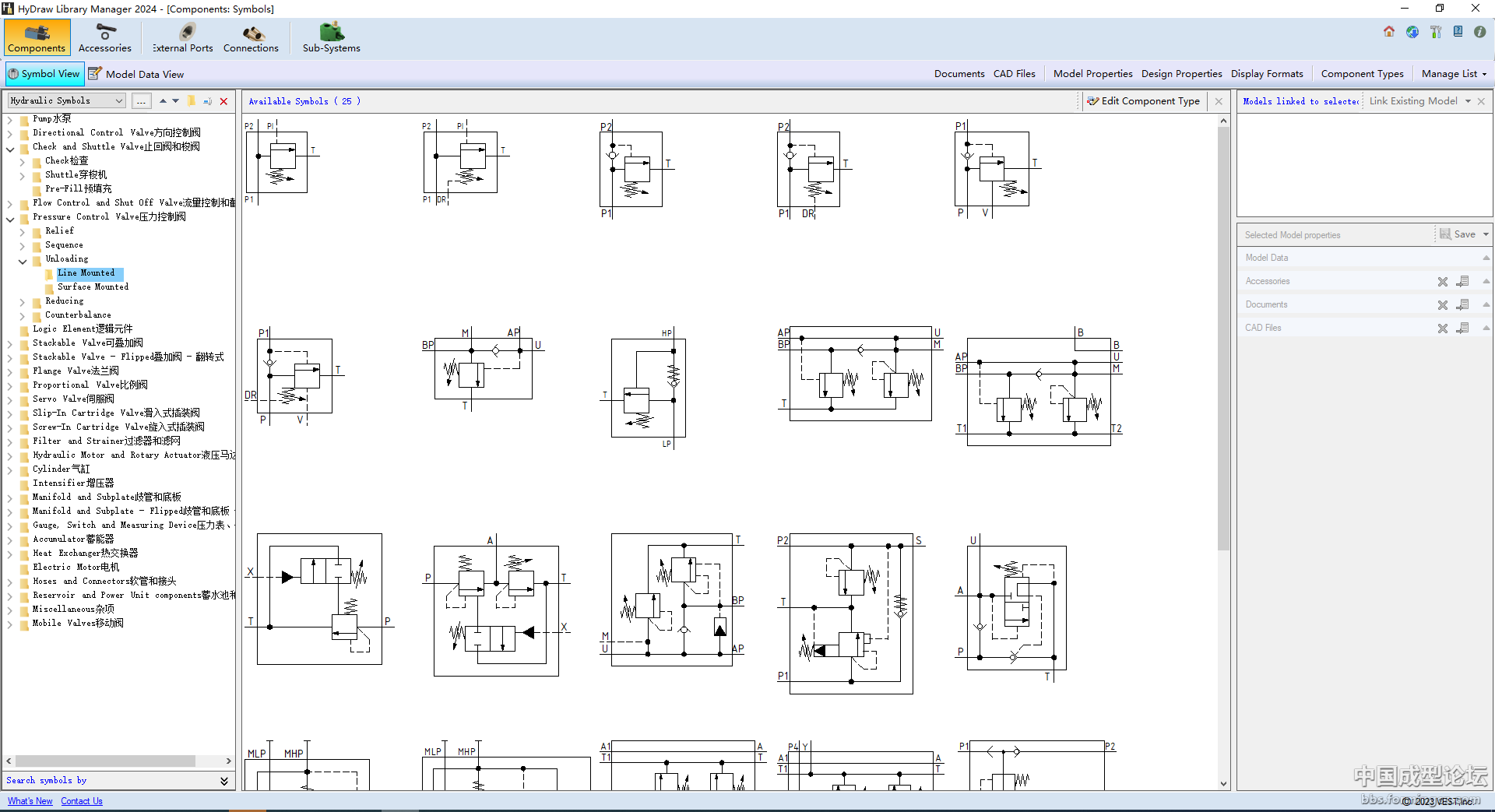
Task: Open the Accessories section
Action: (x=105, y=37)
